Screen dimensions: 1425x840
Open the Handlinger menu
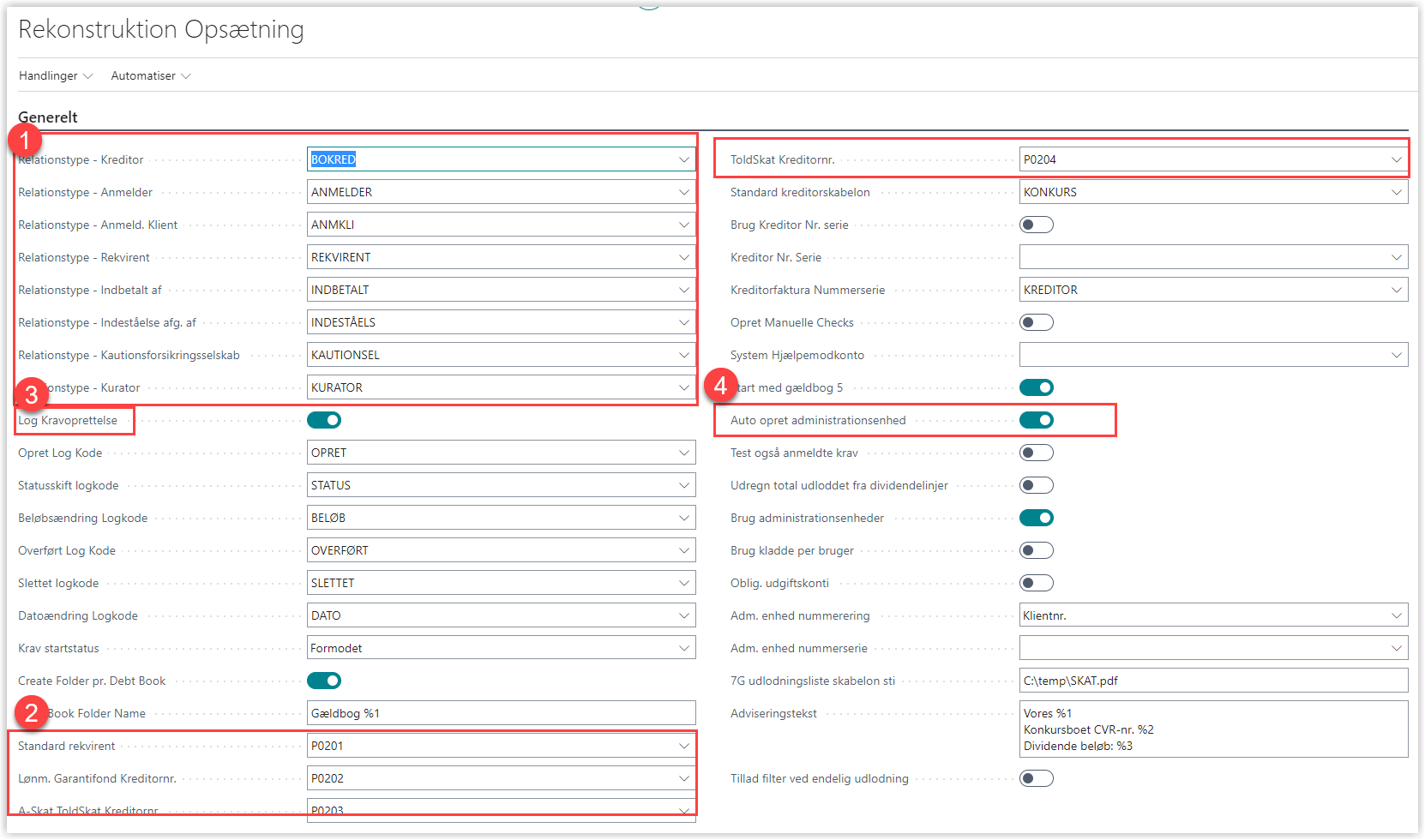coord(55,76)
